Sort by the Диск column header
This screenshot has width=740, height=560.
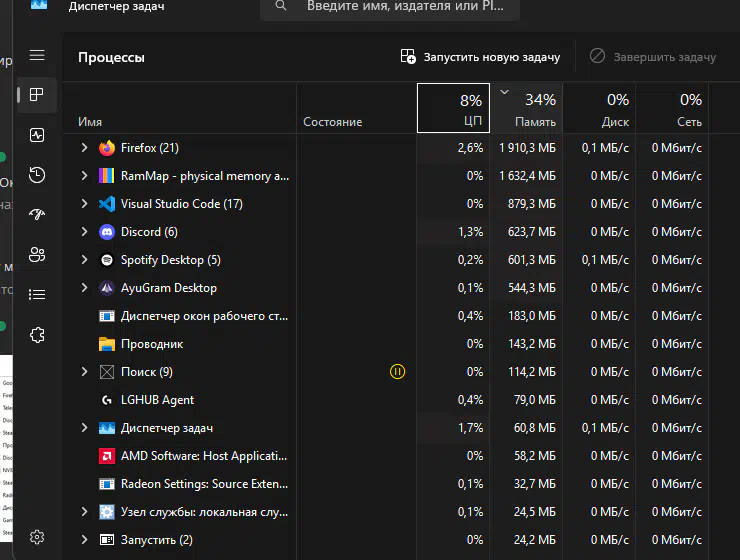(x=599, y=108)
